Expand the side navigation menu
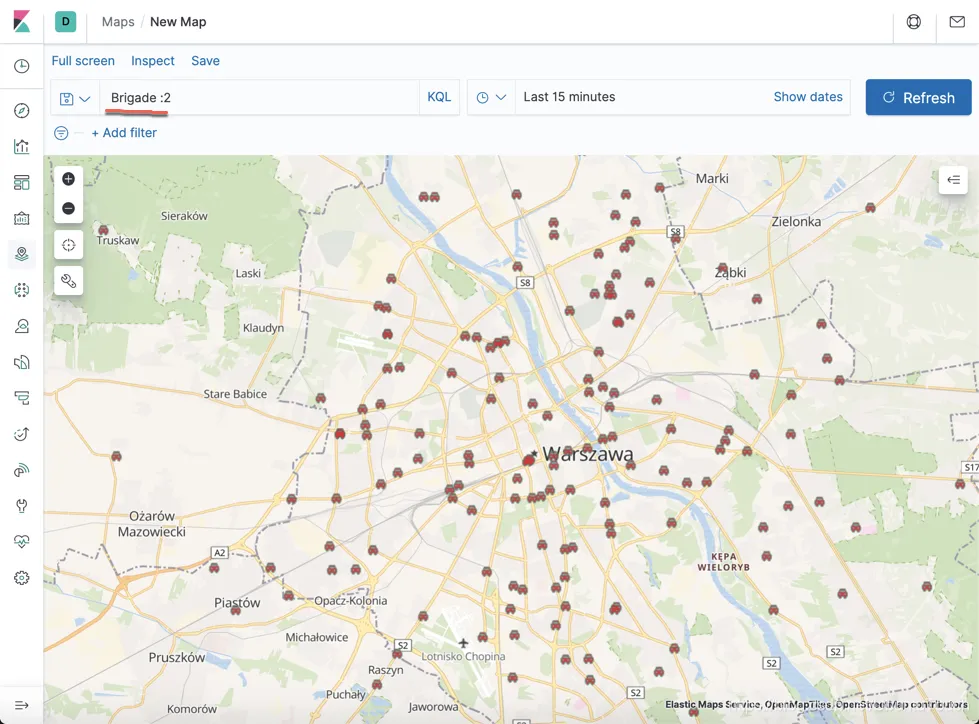Screen dimensions: 979x724 click(x=21, y=705)
